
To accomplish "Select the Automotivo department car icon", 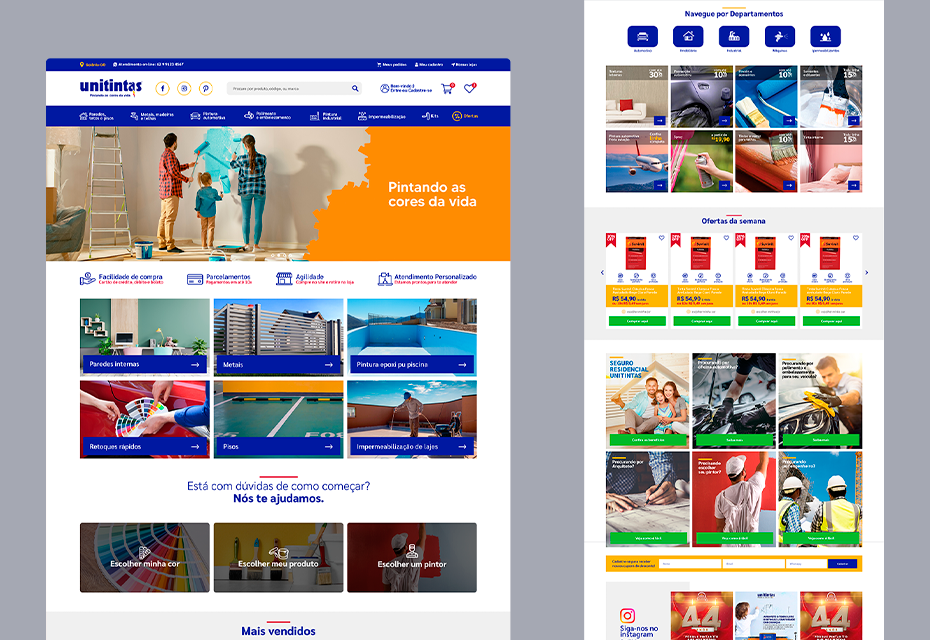I will tap(642, 36).
